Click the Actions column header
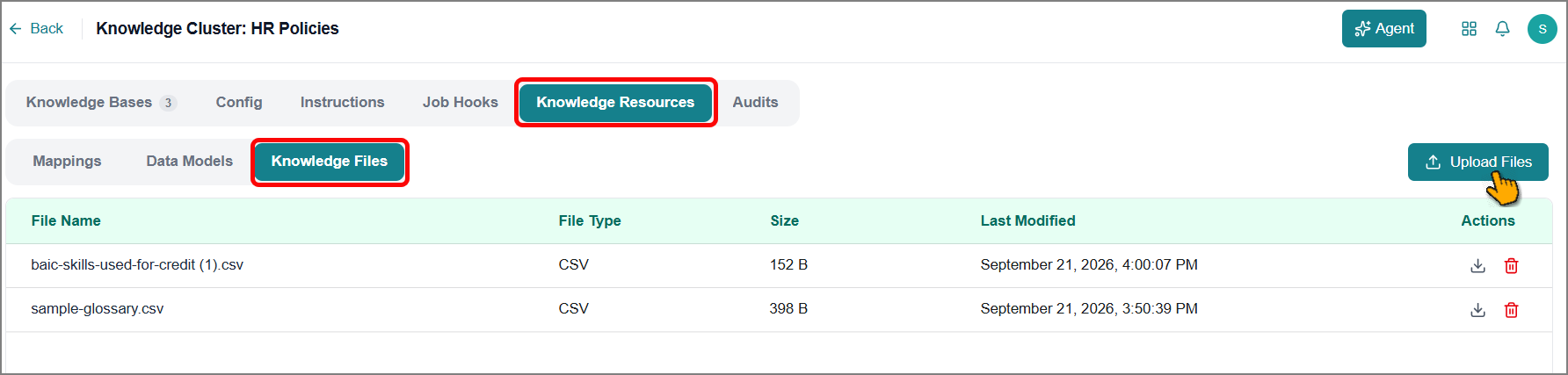Image resolution: width=1568 pixels, height=375 pixels. [x=1487, y=221]
